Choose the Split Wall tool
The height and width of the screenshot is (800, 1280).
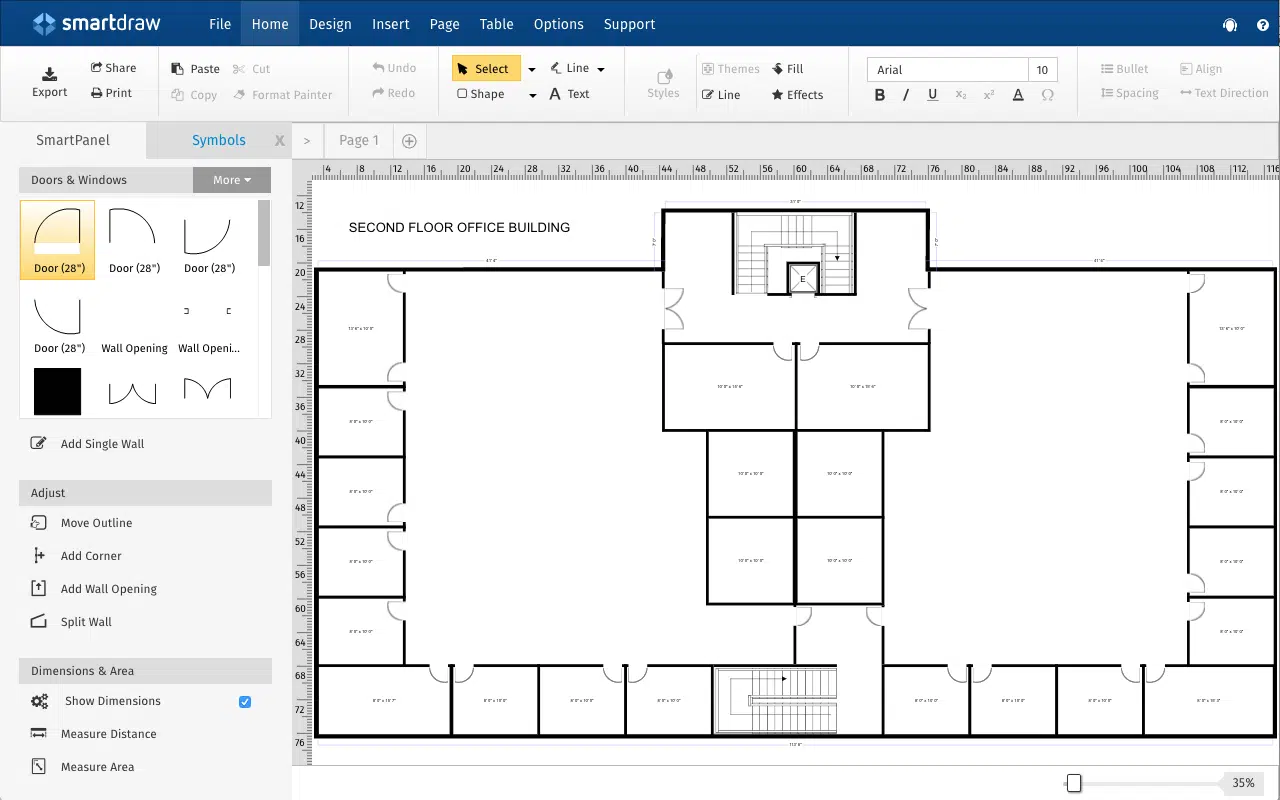[x=86, y=622]
